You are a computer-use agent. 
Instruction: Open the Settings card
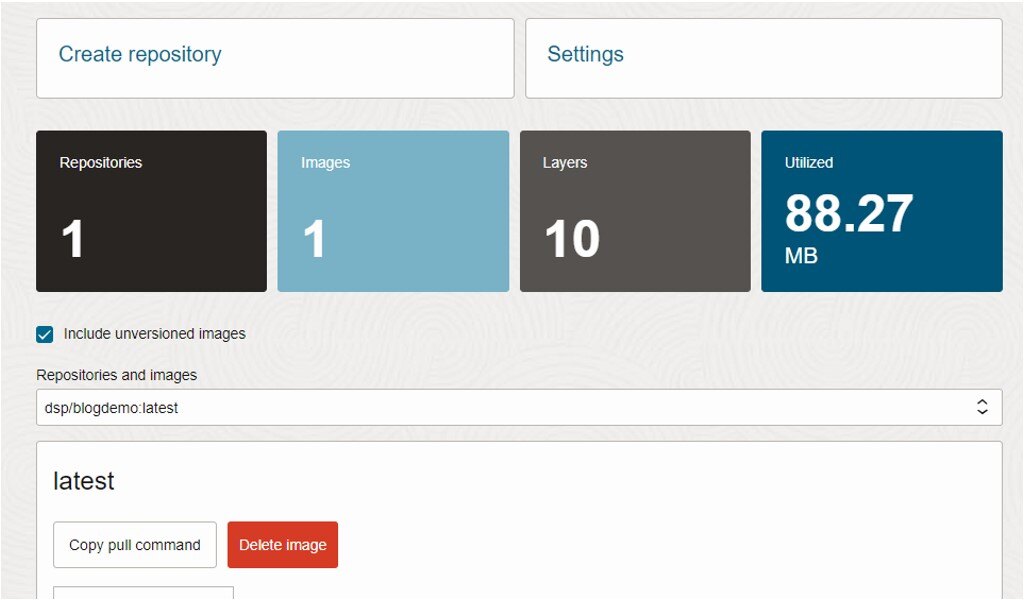[763, 57]
